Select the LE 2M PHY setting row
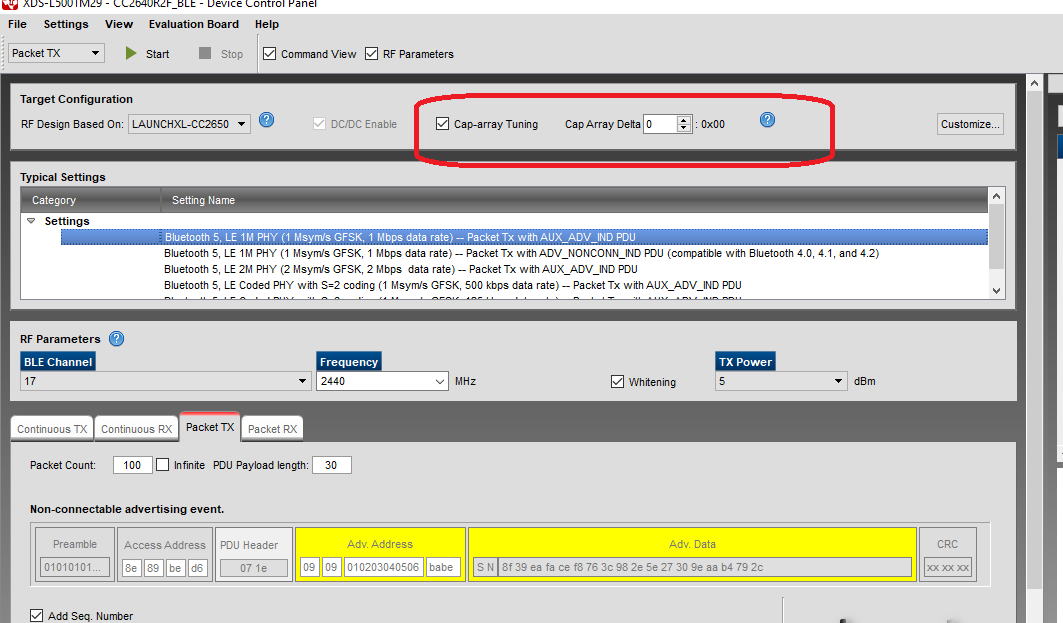The height and width of the screenshot is (623, 1063). click(401, 269)
